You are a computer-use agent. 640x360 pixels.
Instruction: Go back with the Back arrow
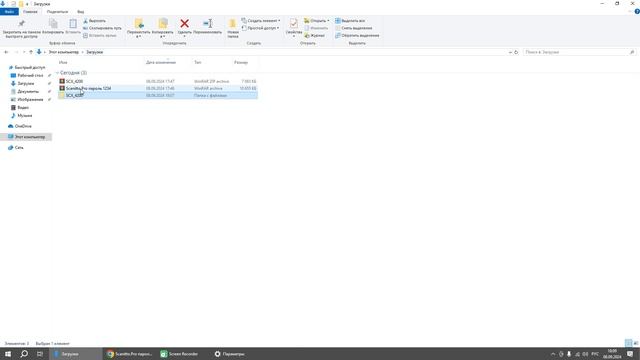point(6,52)
